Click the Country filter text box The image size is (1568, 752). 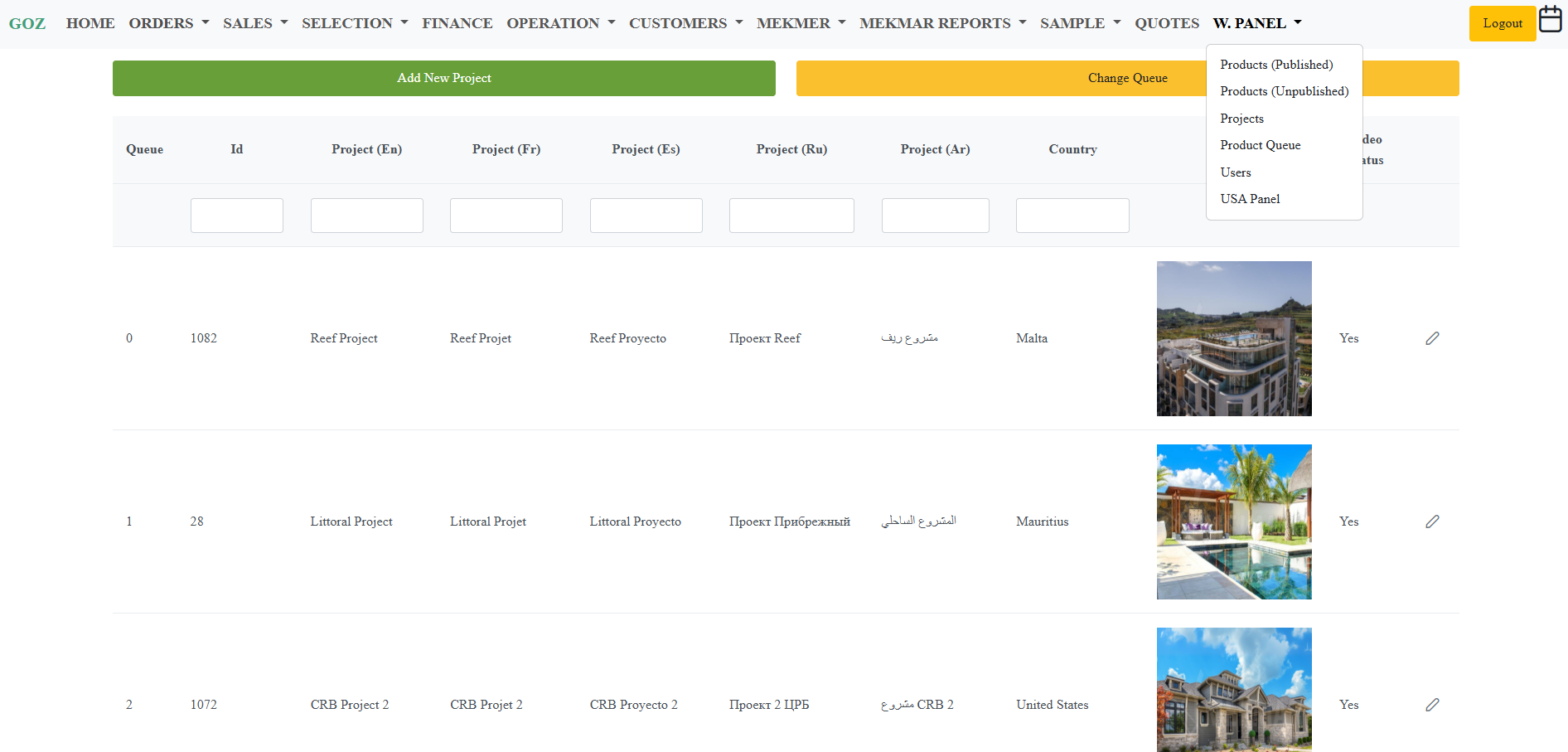[x=1072, y=216]
